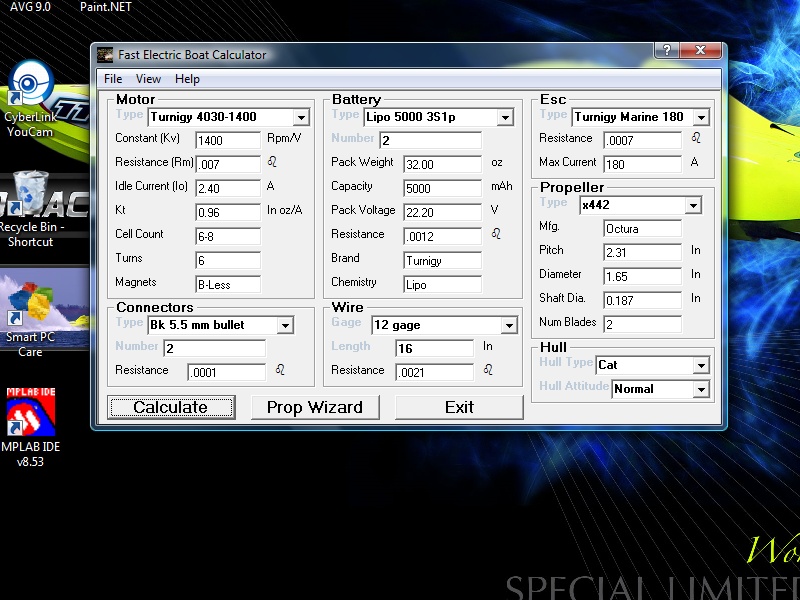Select the Recycle Bin shortcut icon
This screenshot has height=600, width=800.
[x=30, y=195]
